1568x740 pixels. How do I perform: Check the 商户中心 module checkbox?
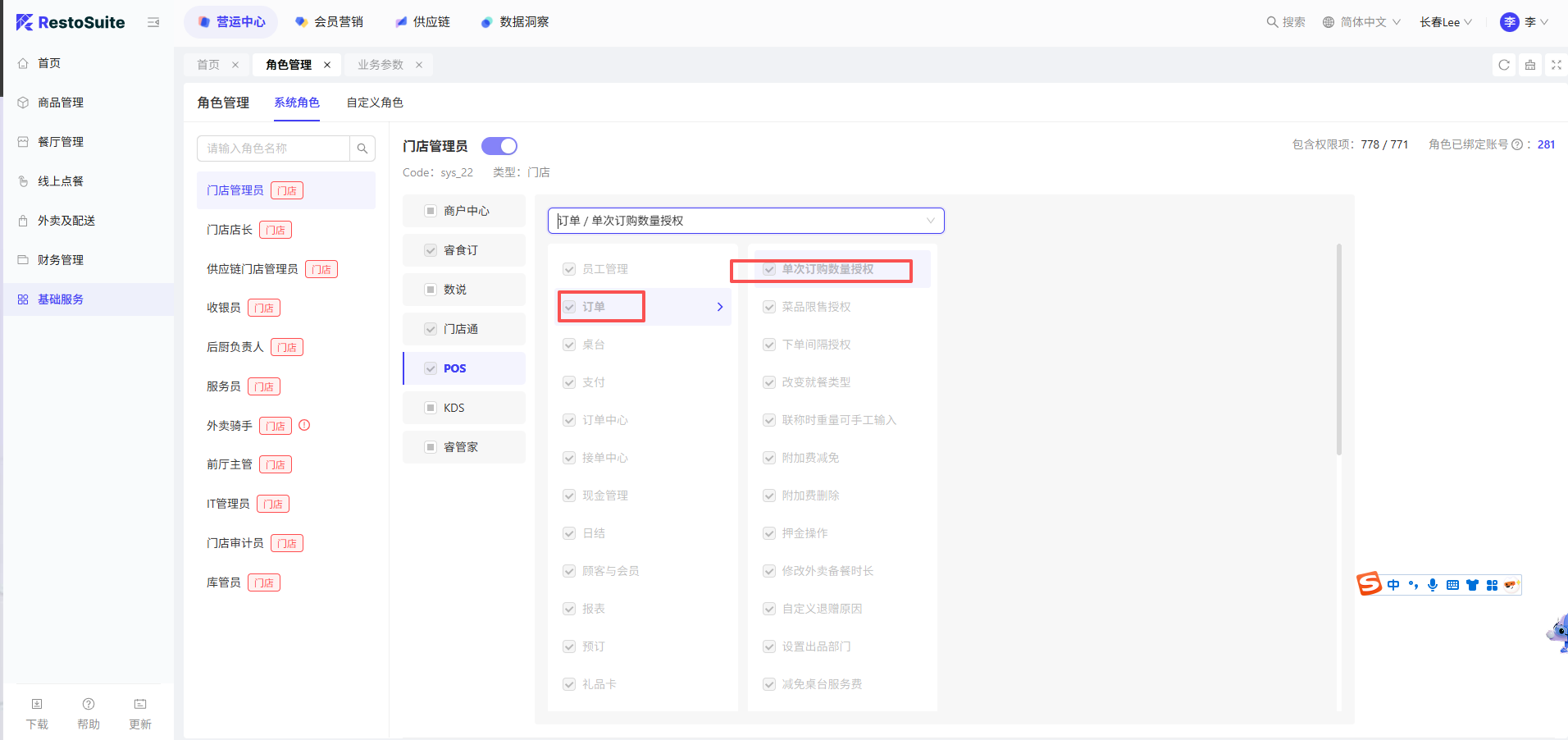(x=431, y=211)
